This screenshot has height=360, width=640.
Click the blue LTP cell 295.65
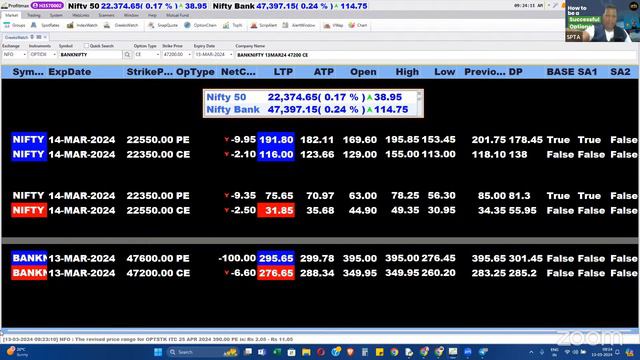point(276,258)
